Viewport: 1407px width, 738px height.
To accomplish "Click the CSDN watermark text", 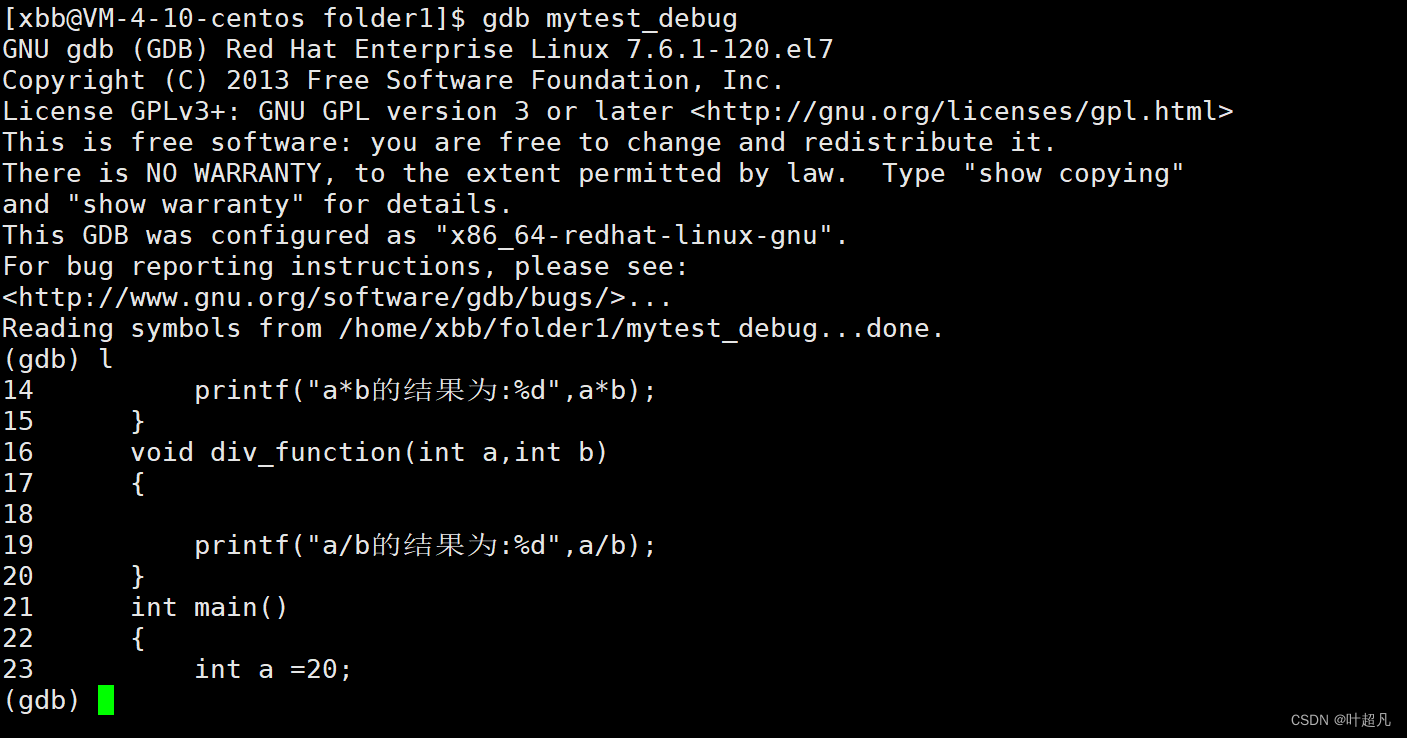I will coord(1340,720).
